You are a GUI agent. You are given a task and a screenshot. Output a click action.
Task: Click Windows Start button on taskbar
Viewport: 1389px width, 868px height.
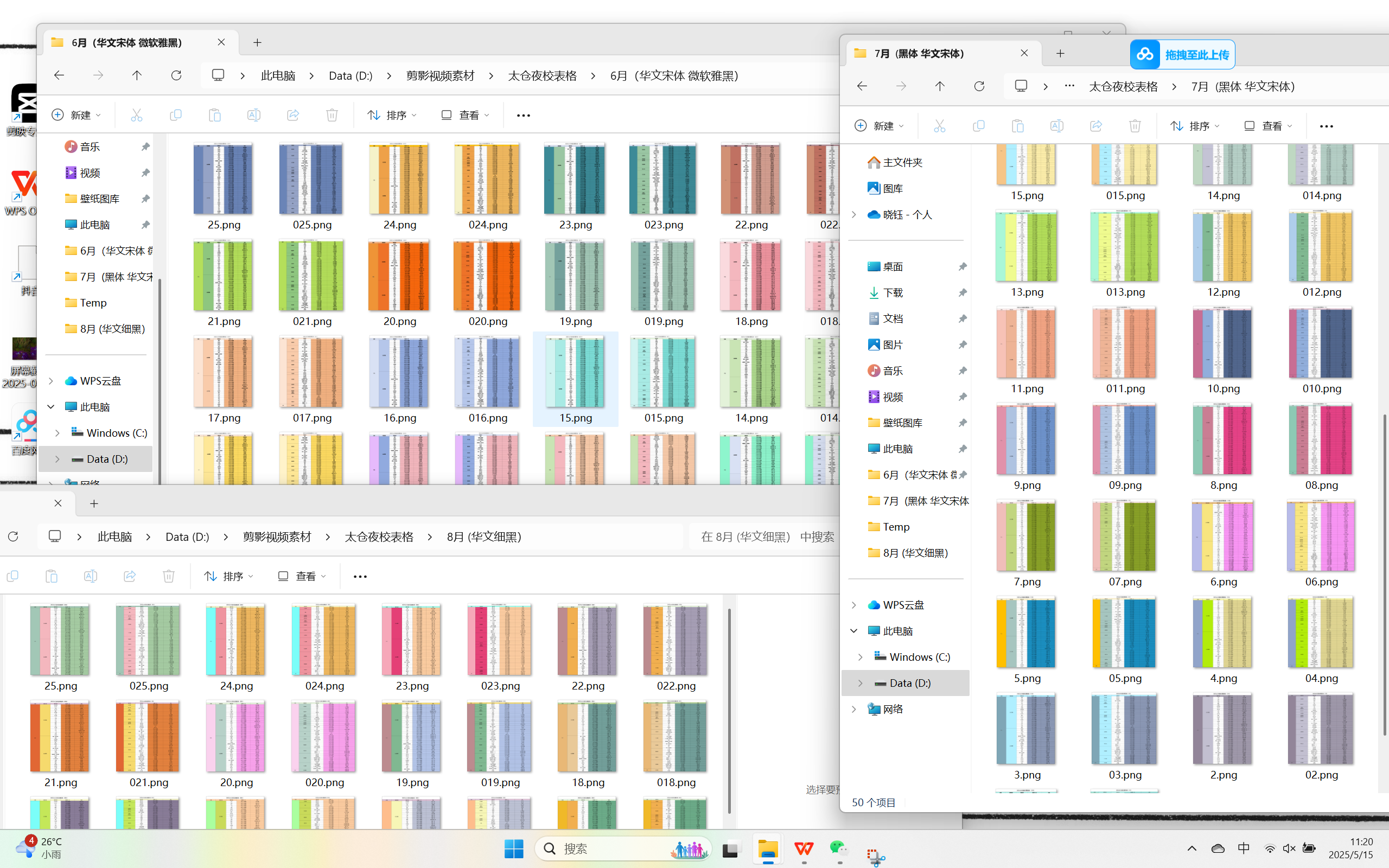[514, 848]
